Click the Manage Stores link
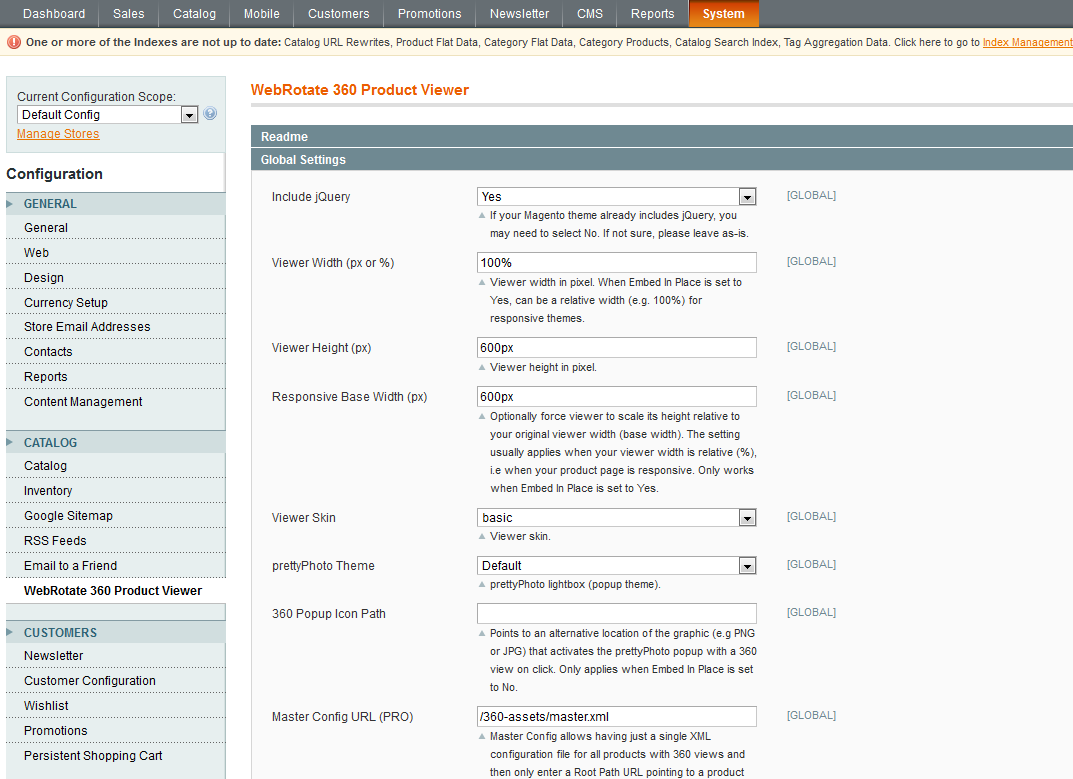 (x=58, y=134)
